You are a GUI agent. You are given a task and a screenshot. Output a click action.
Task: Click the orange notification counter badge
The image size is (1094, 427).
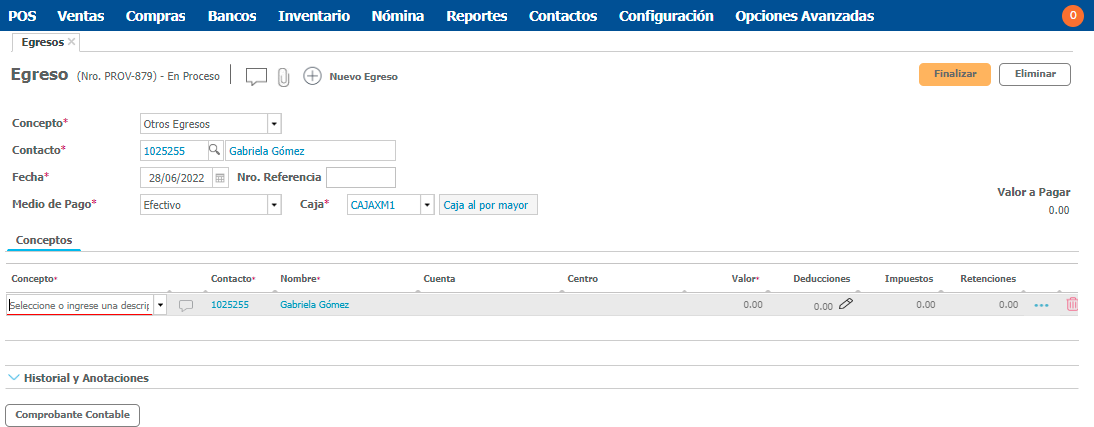[1073, 16]
